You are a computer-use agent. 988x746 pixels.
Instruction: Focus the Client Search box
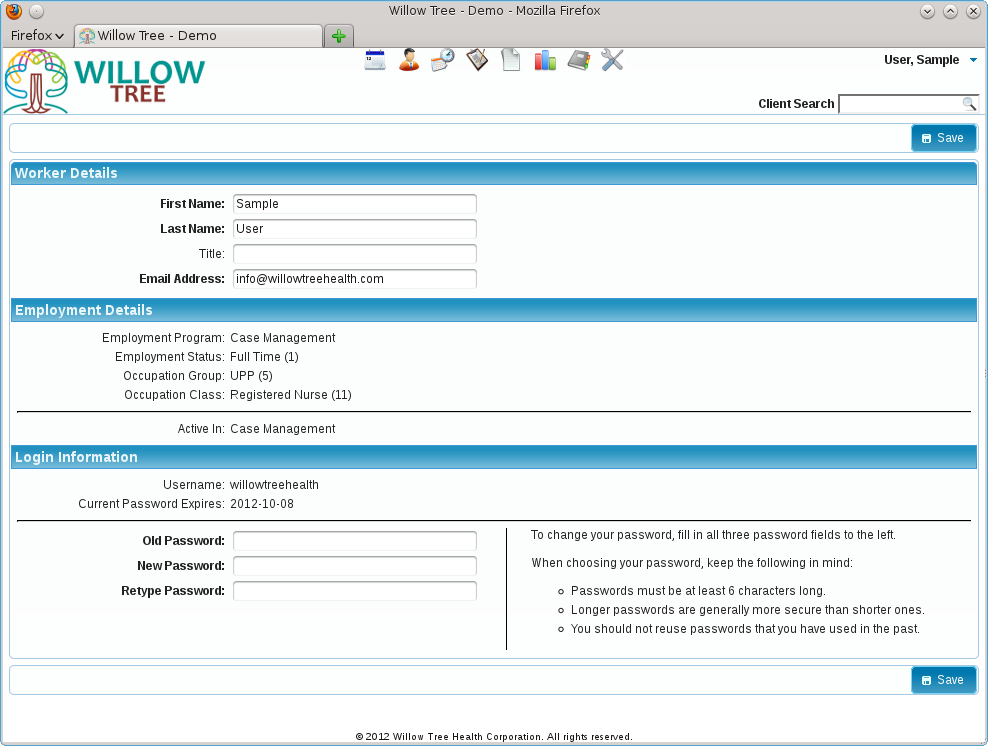908,104
